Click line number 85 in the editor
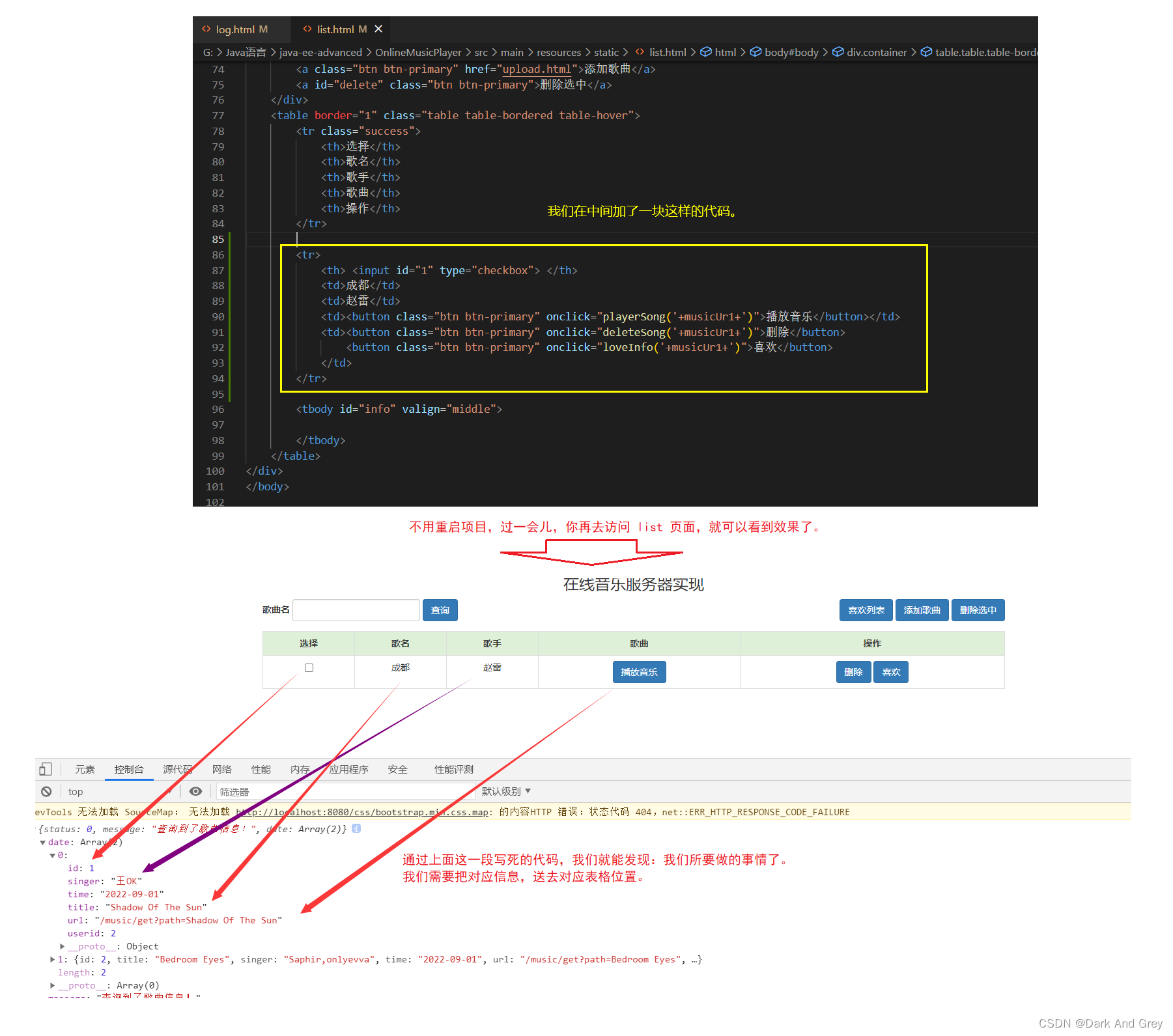 (x=218, y=239)
